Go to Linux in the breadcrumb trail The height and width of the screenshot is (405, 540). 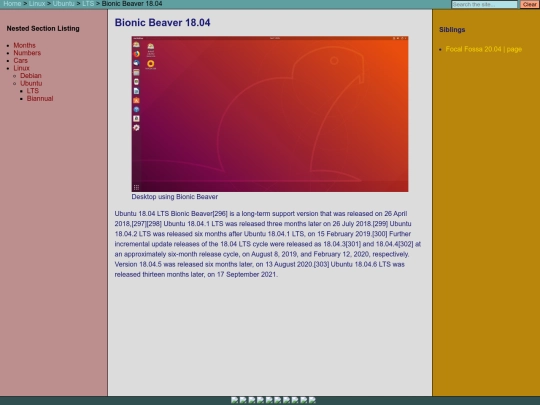37,4
